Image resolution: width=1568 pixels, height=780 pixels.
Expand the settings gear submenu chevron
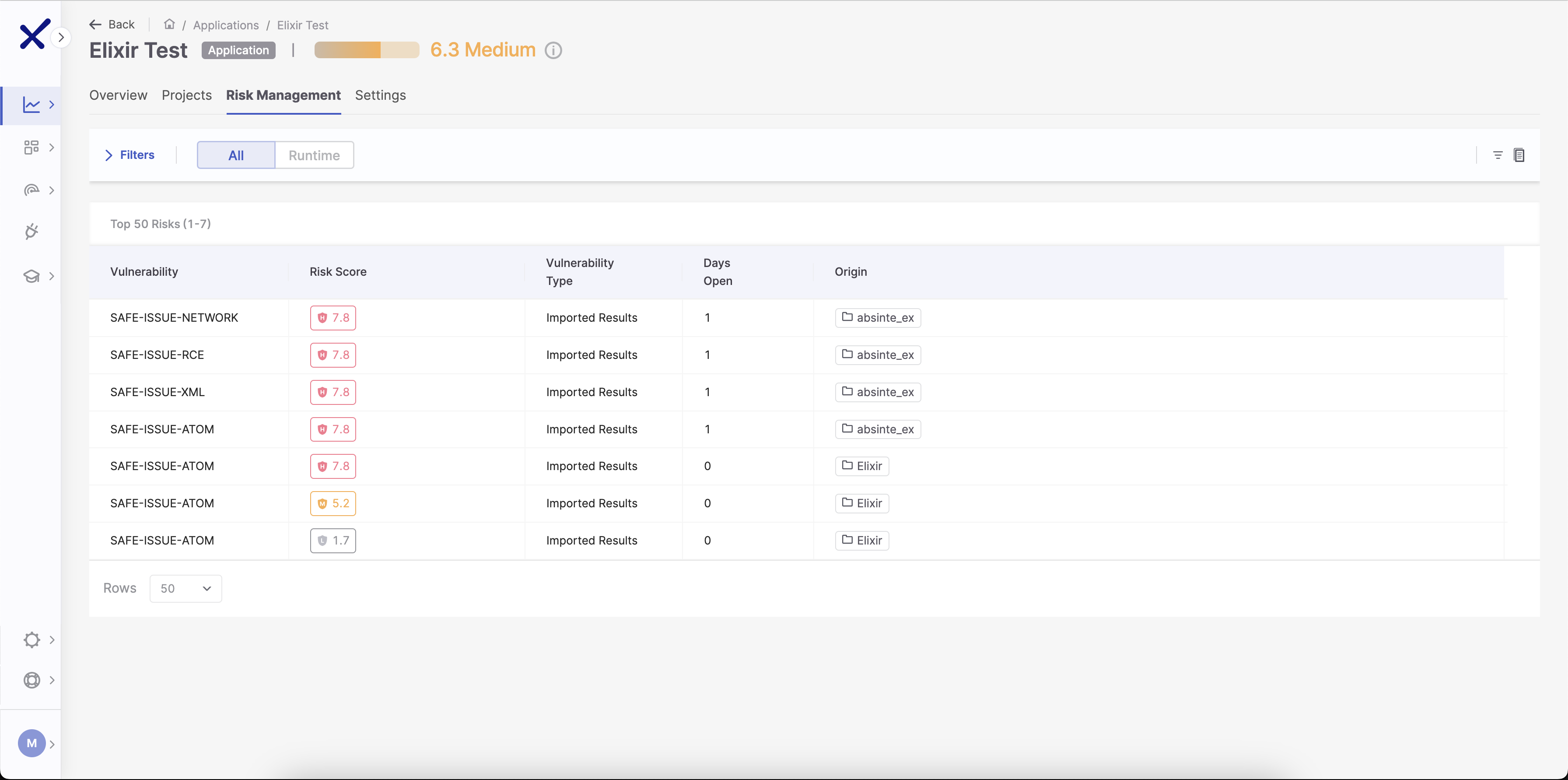52,639
